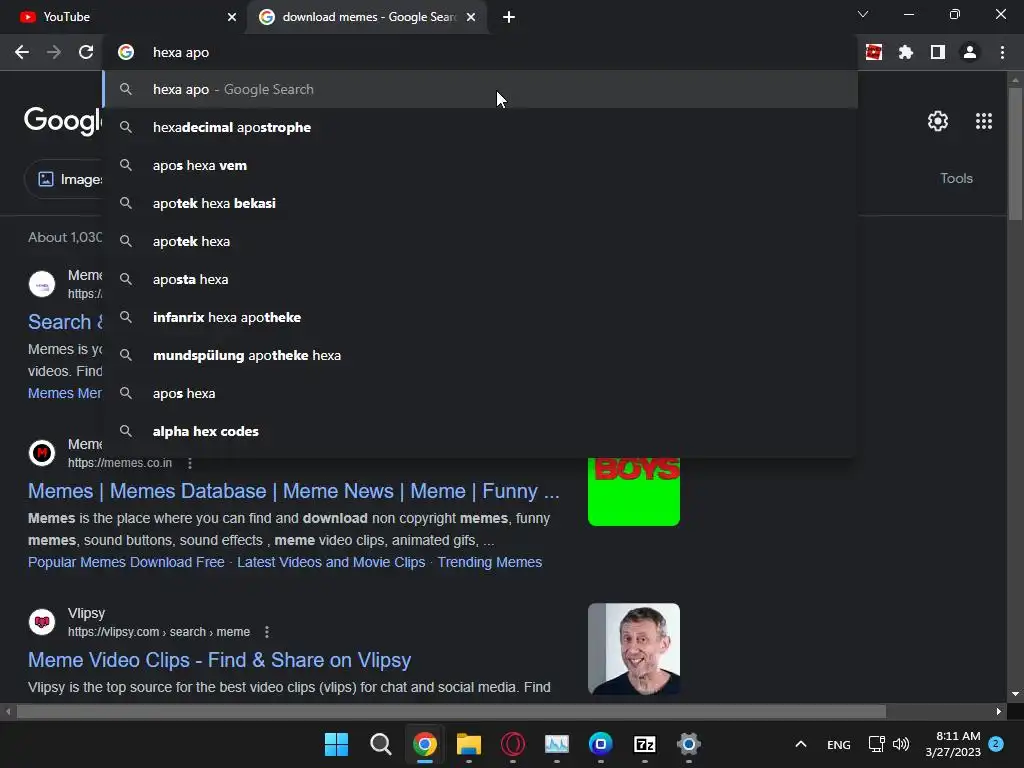Open the Extensions puzzle-piece menu

coord(906,52)
